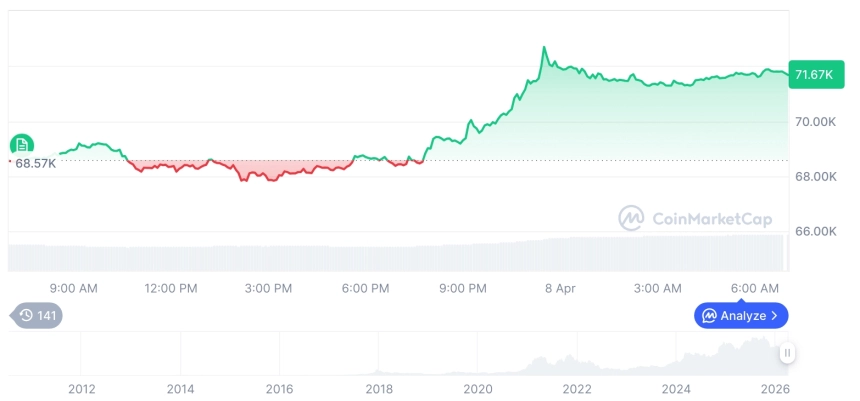This screenshot has height=401, width=860.
Task: Click the 68.57K opening price label
Action: pyautogui.click(x=35, y=162)
